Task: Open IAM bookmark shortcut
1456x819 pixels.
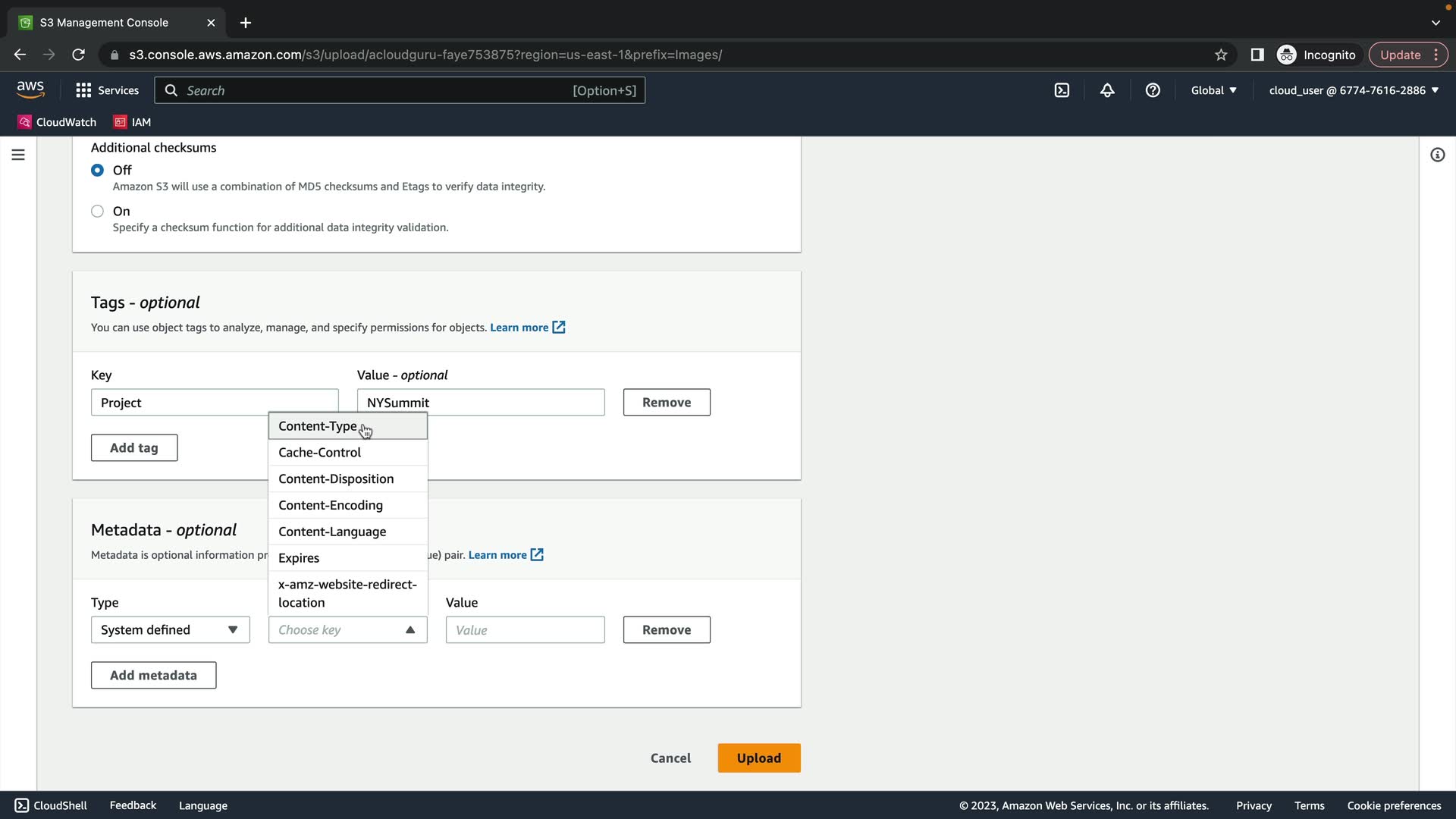Action: (x=132, y=122)
